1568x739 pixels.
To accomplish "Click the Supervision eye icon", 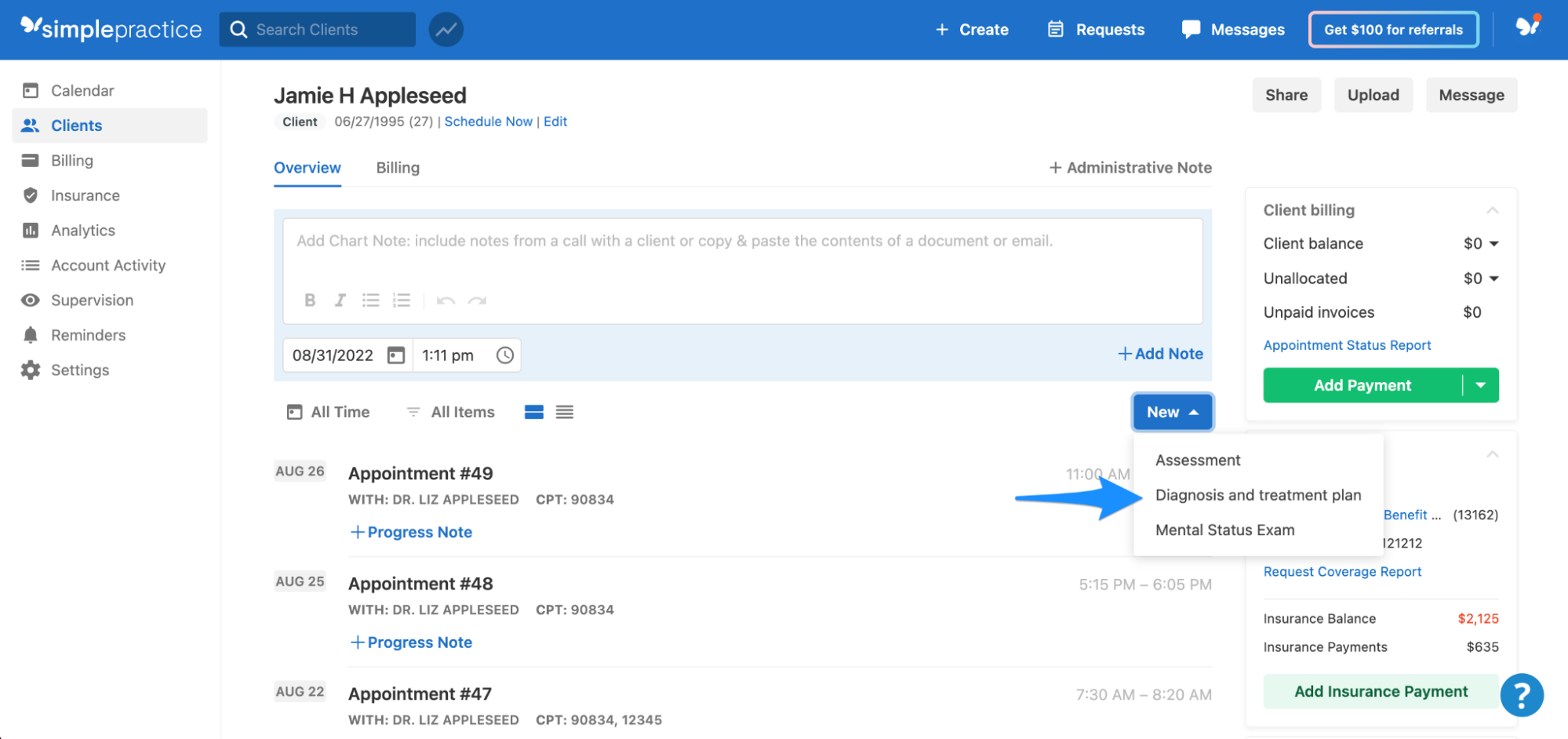I will [30, 300].
